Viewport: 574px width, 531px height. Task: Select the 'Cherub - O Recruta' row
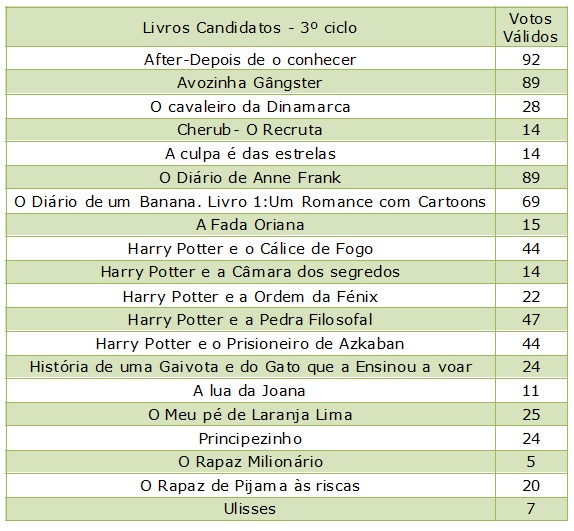(287, 130)
